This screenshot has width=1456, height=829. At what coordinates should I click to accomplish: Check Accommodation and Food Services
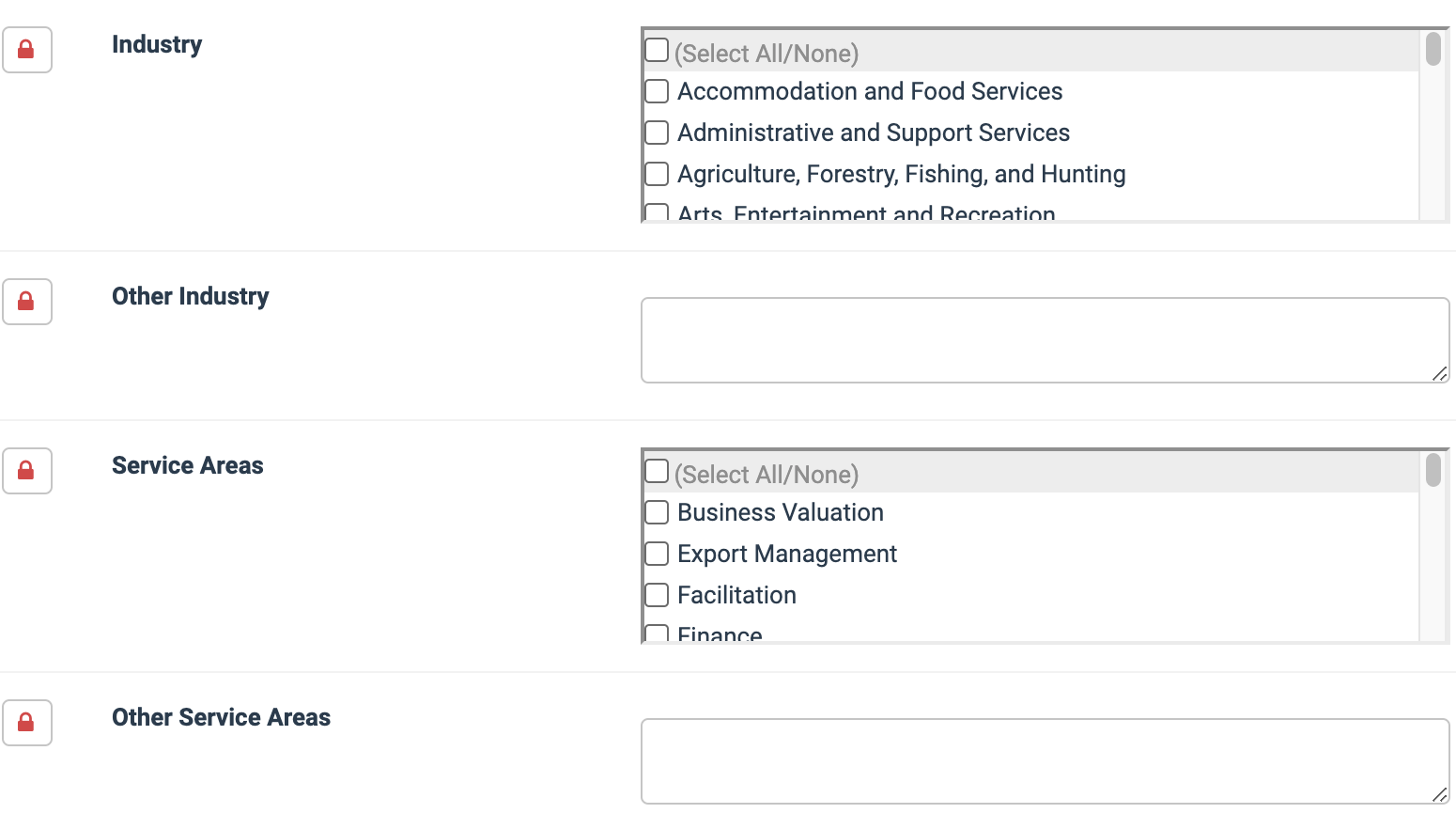[657, 91]
